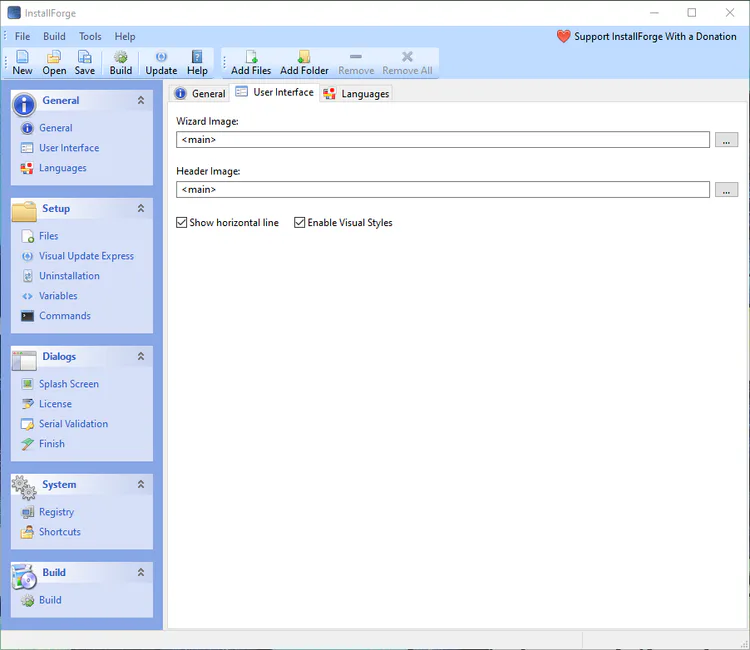The width and height of the screenshot is (750, 650).
Task: Click the Open project toolbar icon
Action: click(x=54, y=63)
